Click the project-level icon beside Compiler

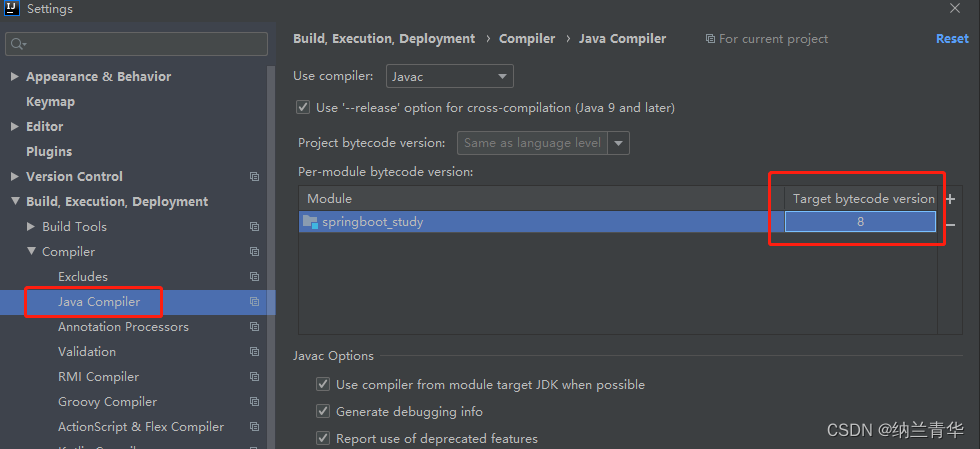(x=254, y=252)
